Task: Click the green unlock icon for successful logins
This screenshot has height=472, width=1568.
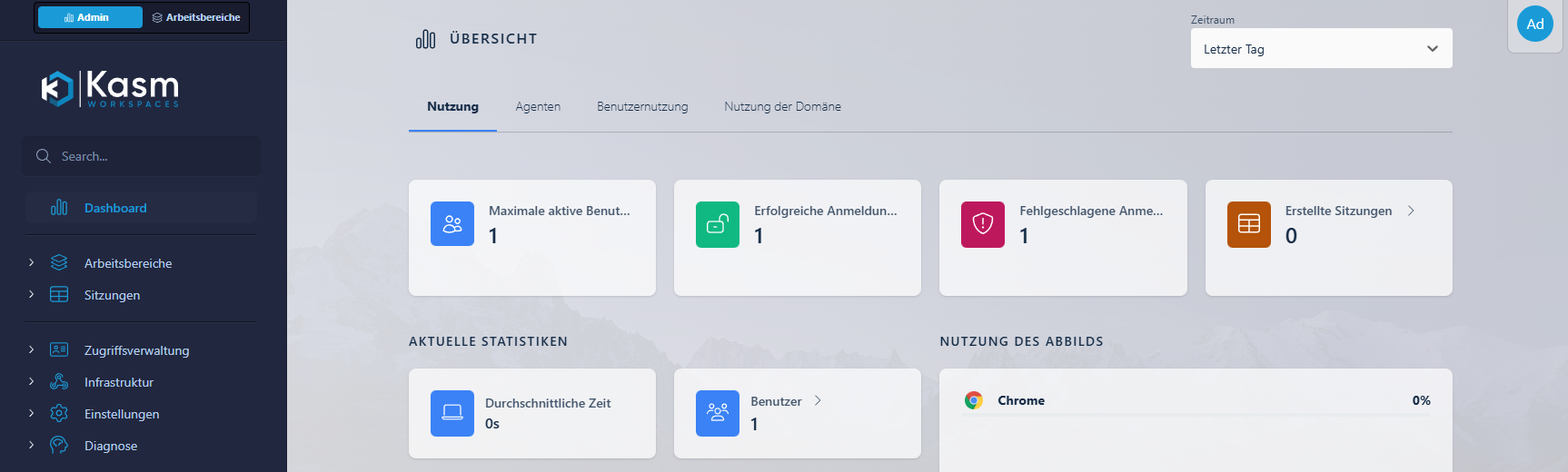Action: pos(718,224)
